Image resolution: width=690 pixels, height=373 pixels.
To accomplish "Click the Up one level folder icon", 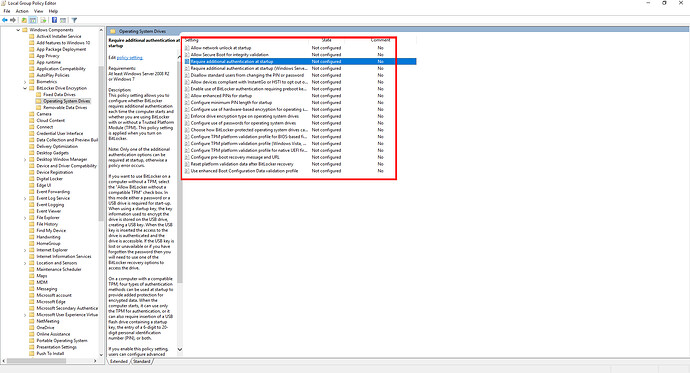I will pyautogui.click(x=24, y=20).
